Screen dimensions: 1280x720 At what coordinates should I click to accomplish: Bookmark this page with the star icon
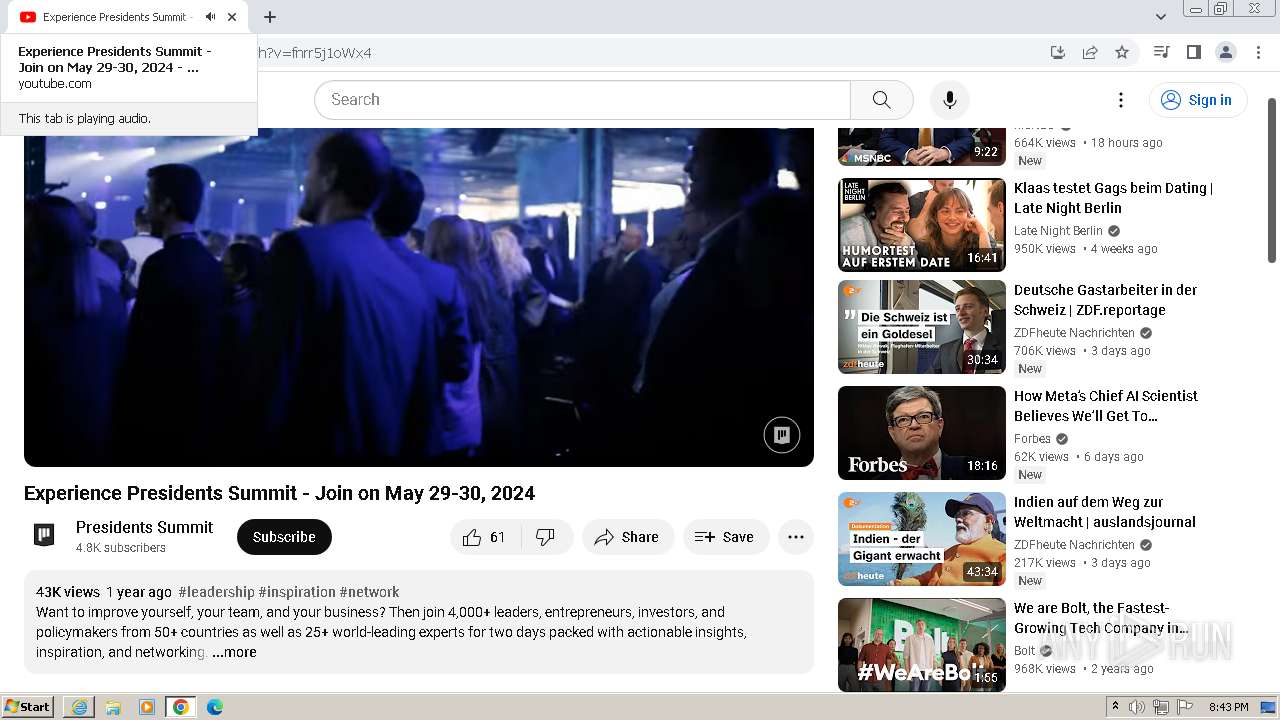point(1122,52)
